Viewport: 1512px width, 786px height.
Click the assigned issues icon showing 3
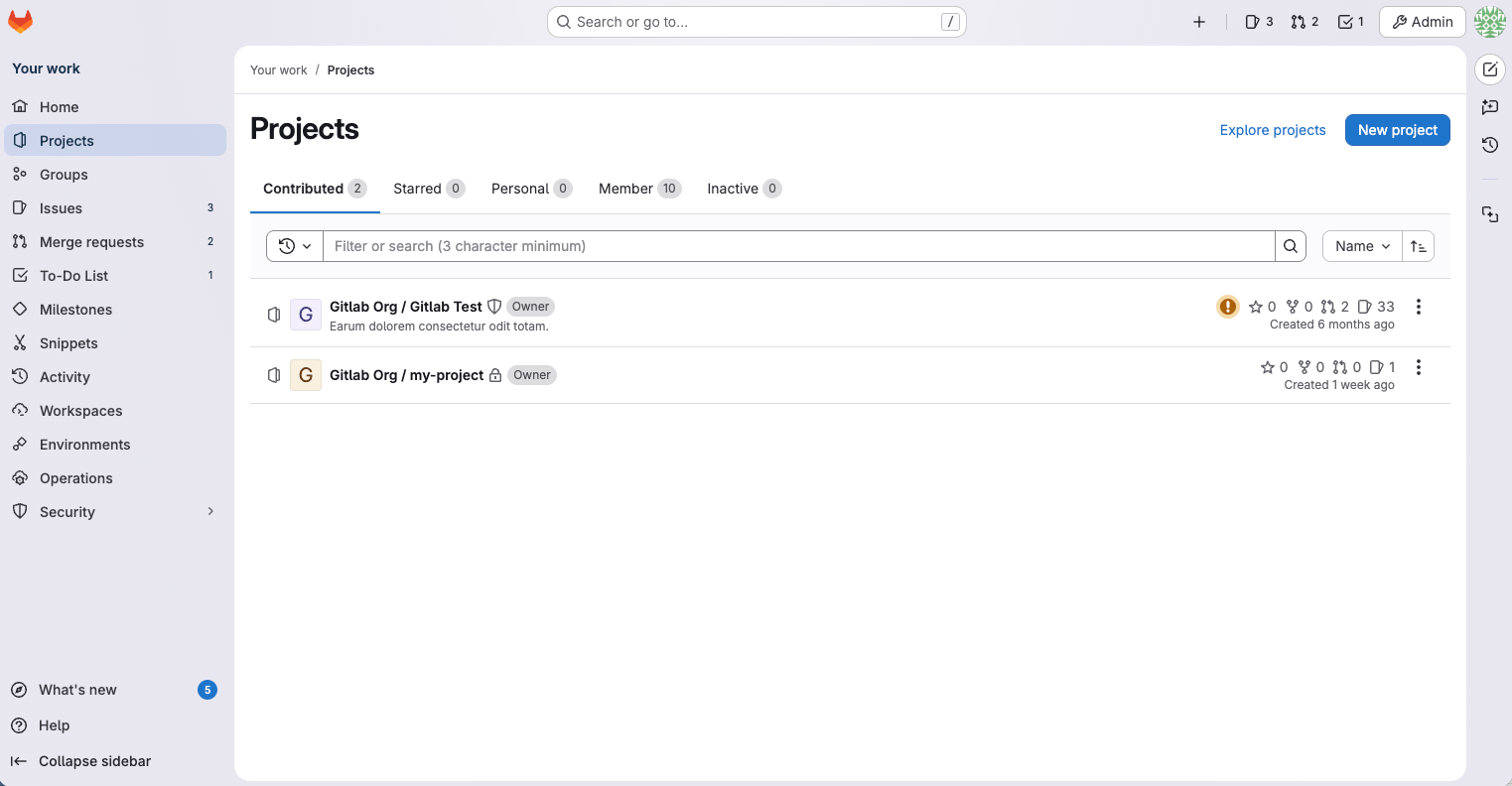click(1258, 21)
